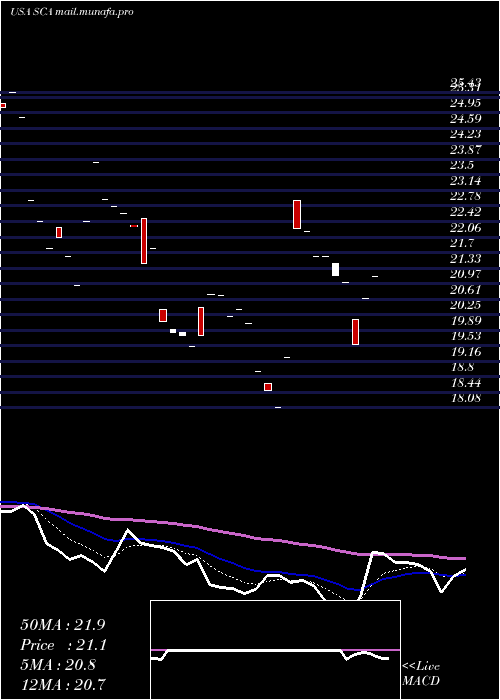Click the 20.61 price axis label
This screenshot has width=500, height=700.
tap(465, 290)
